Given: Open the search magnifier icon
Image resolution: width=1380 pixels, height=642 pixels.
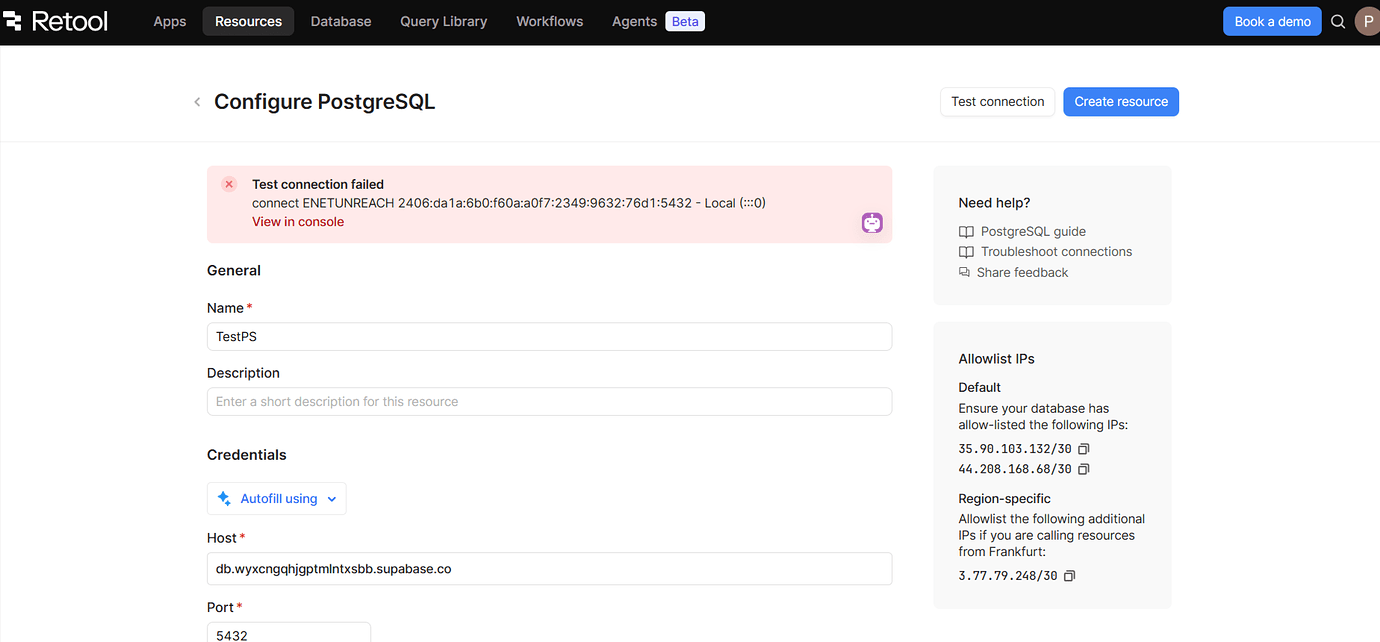Looking at the screenshot, I should 1338,21.
